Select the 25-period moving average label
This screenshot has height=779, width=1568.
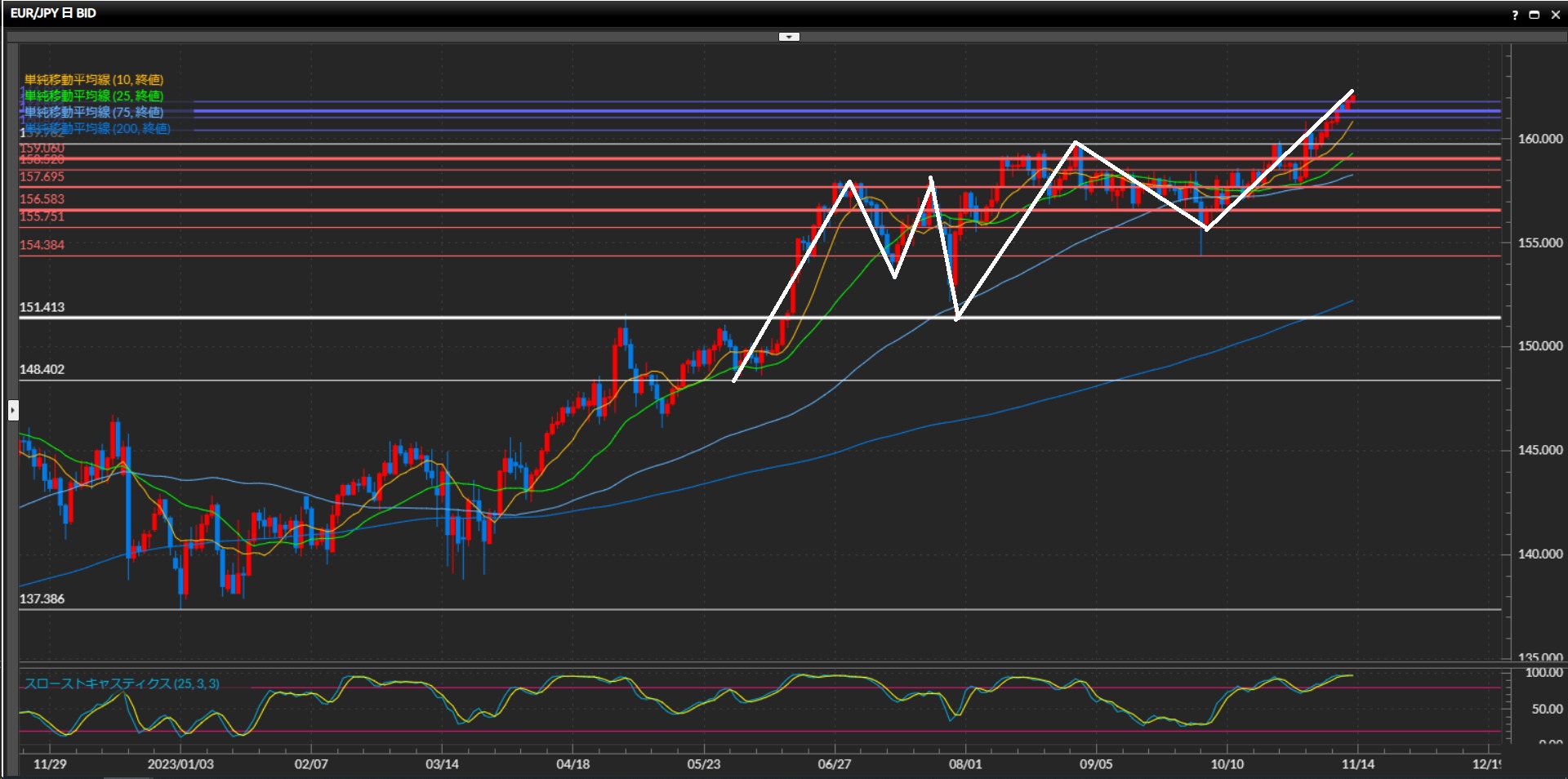tap(94, 96)
